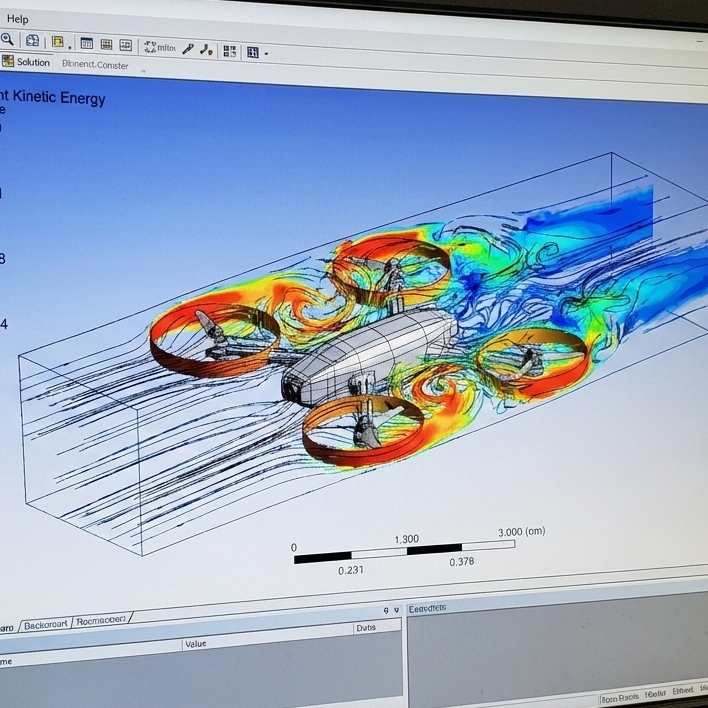Switch to the Solution tab
This screenshot has width=708, height=708.
click(x=32, y=62)
